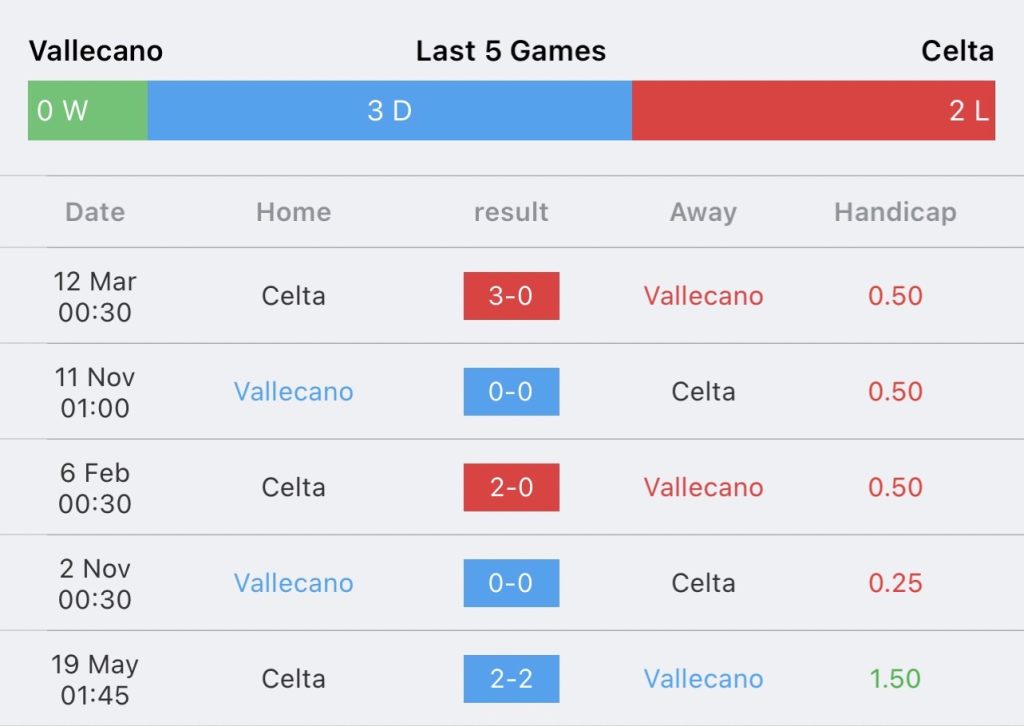Select the Handicap column header
Viewport: 1024px width, 726px height.
pos(895,212)
